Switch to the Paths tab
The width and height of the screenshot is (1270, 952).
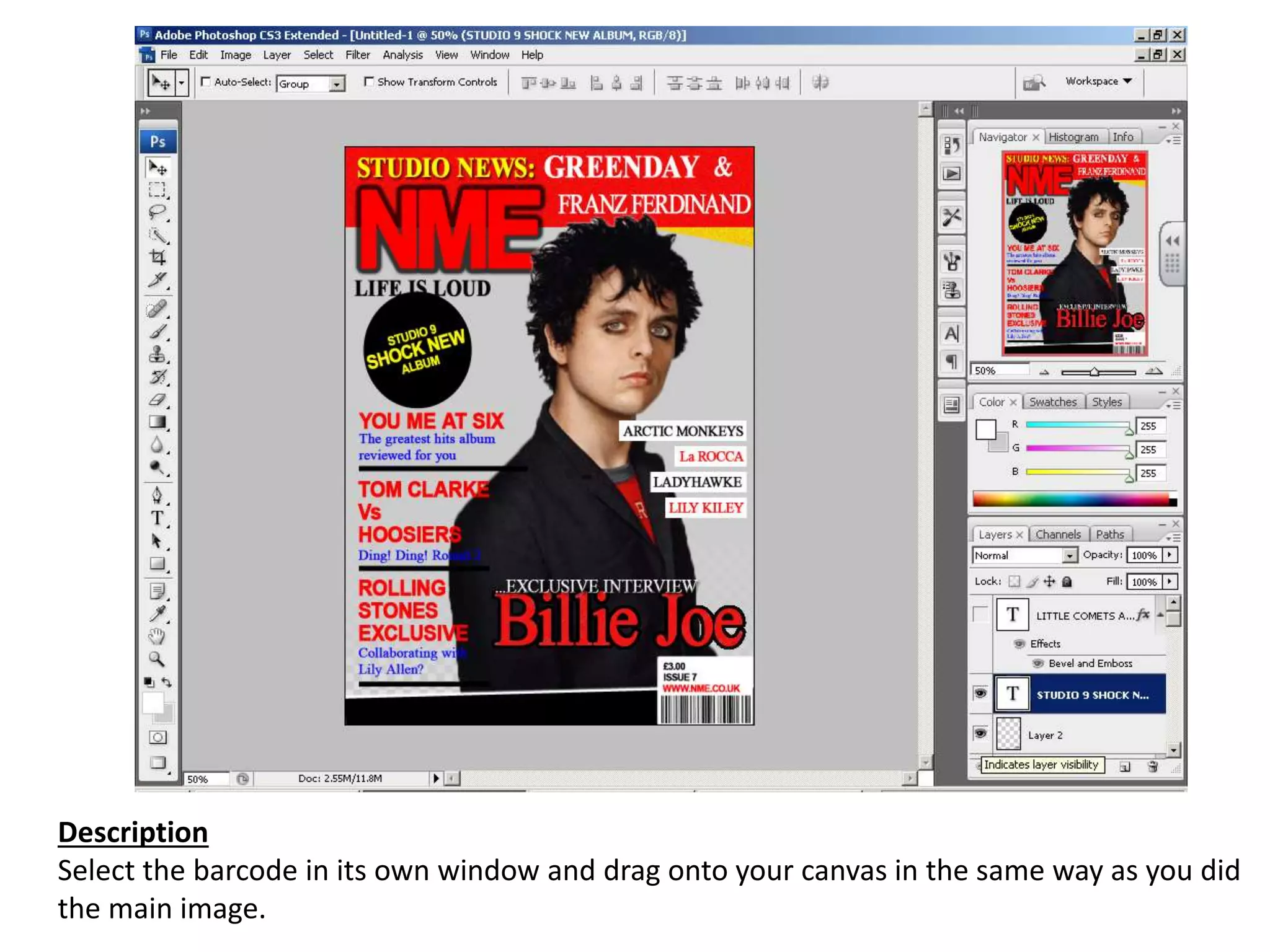1110,534
